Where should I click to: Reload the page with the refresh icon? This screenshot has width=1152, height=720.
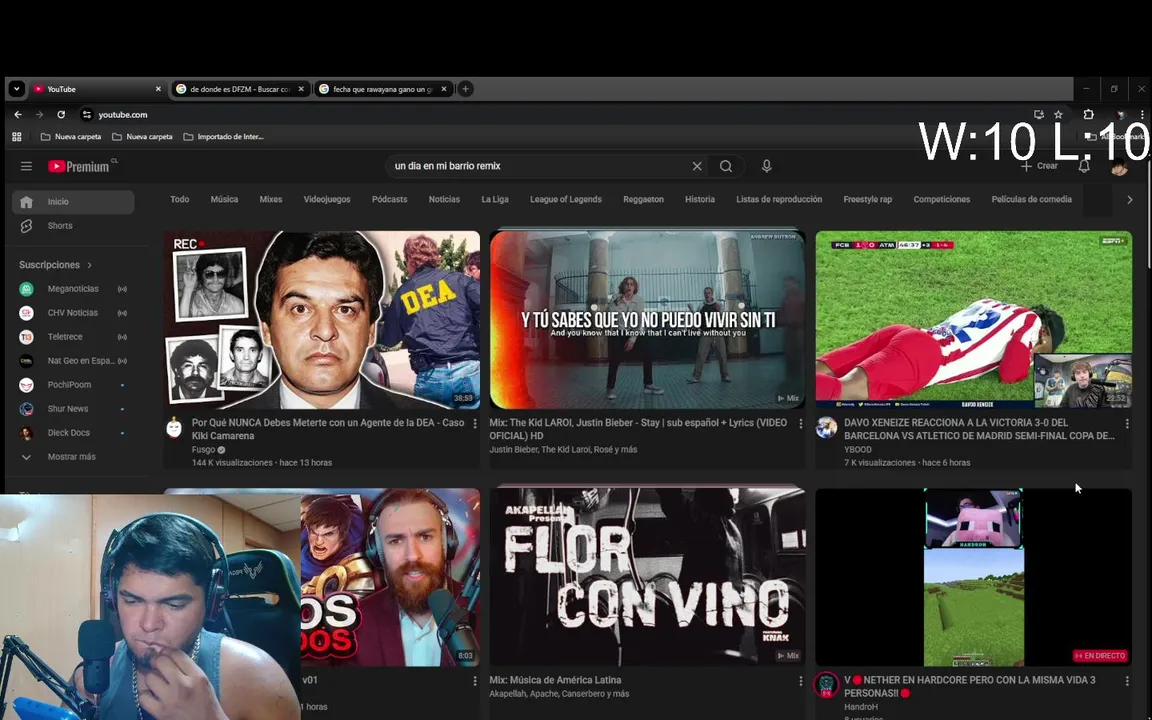coord(61,115)
